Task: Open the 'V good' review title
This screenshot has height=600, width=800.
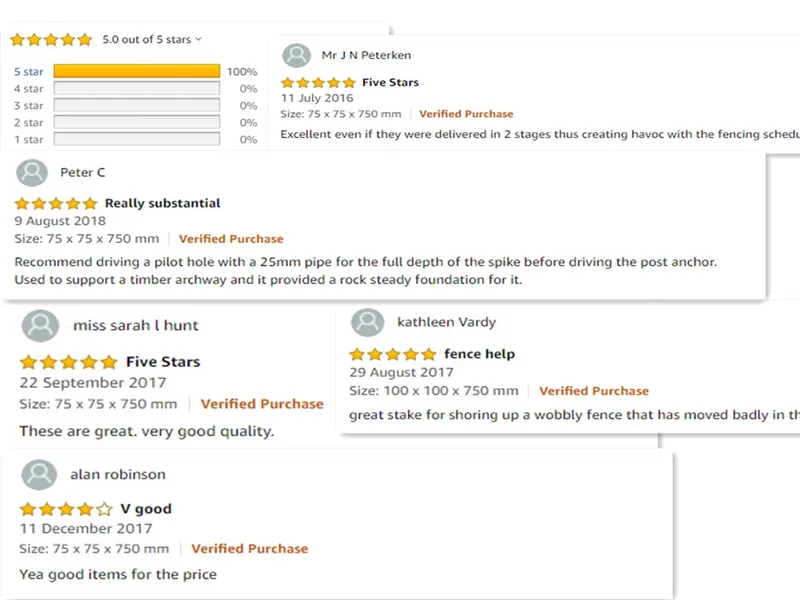Action: tap(146, 509)
